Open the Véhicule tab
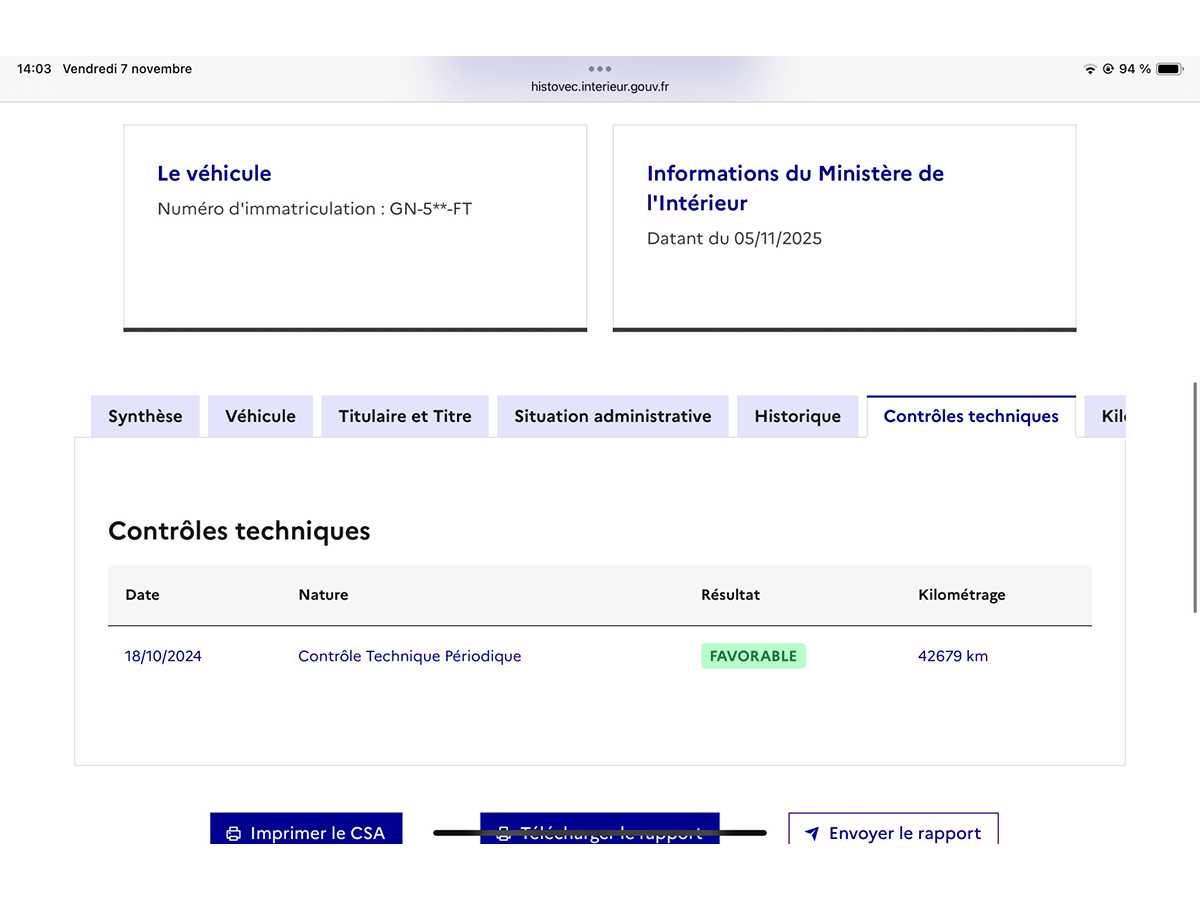 pos(260,416)
